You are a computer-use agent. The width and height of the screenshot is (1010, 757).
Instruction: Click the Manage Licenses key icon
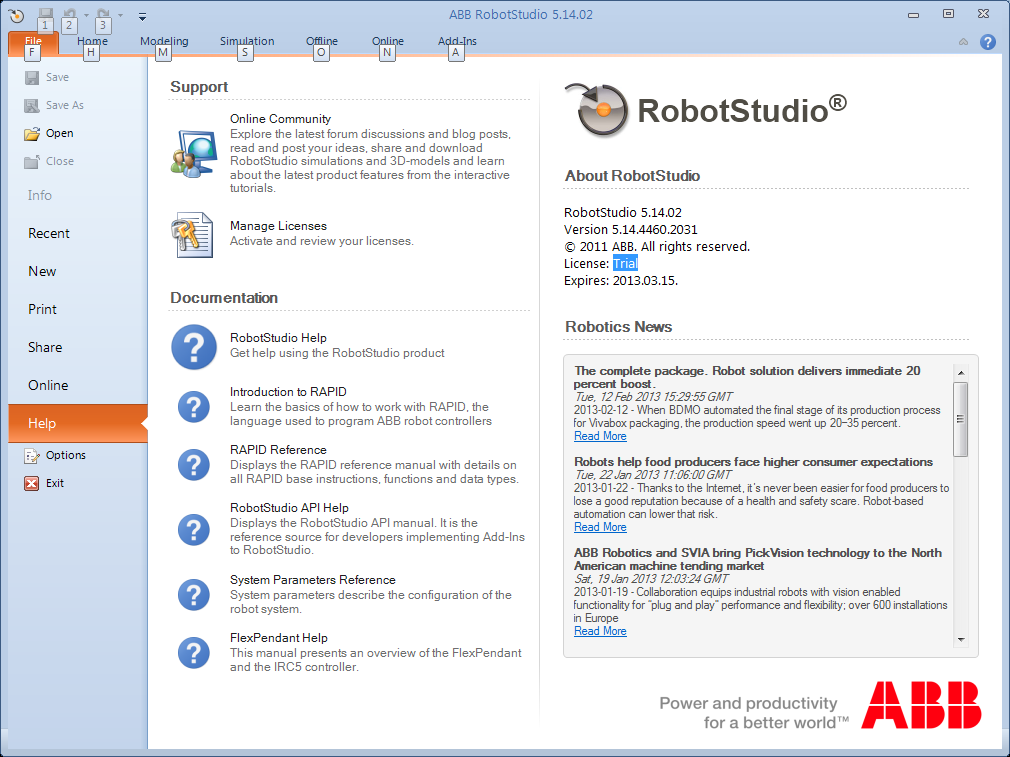[x=192, y=235]
